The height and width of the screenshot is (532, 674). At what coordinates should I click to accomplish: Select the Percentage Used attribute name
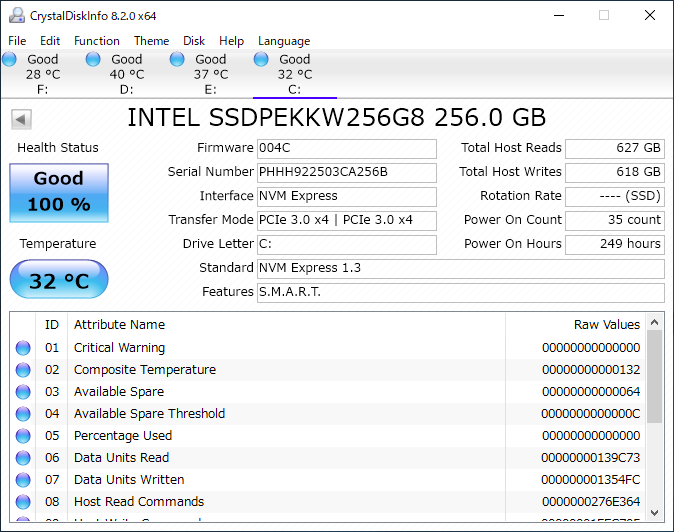[123, 436]
